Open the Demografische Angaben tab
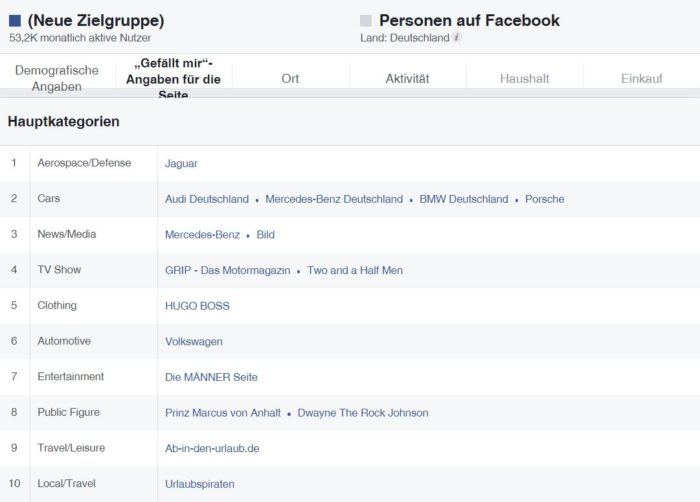This screenshot has height=502, width=700. (x=57, y=78)
